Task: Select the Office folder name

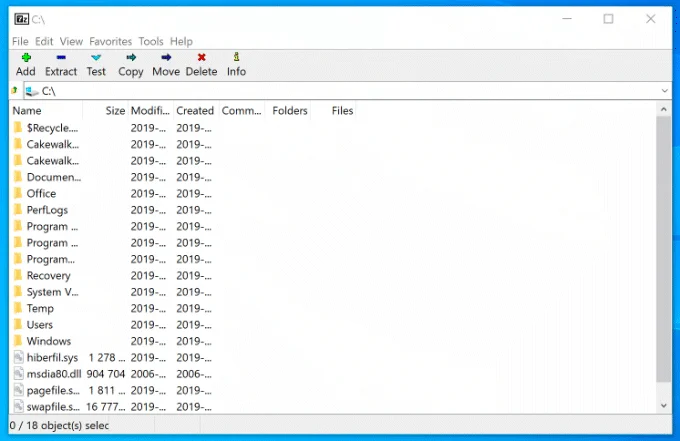Action: pyautogui.click(x=41, y=193)
